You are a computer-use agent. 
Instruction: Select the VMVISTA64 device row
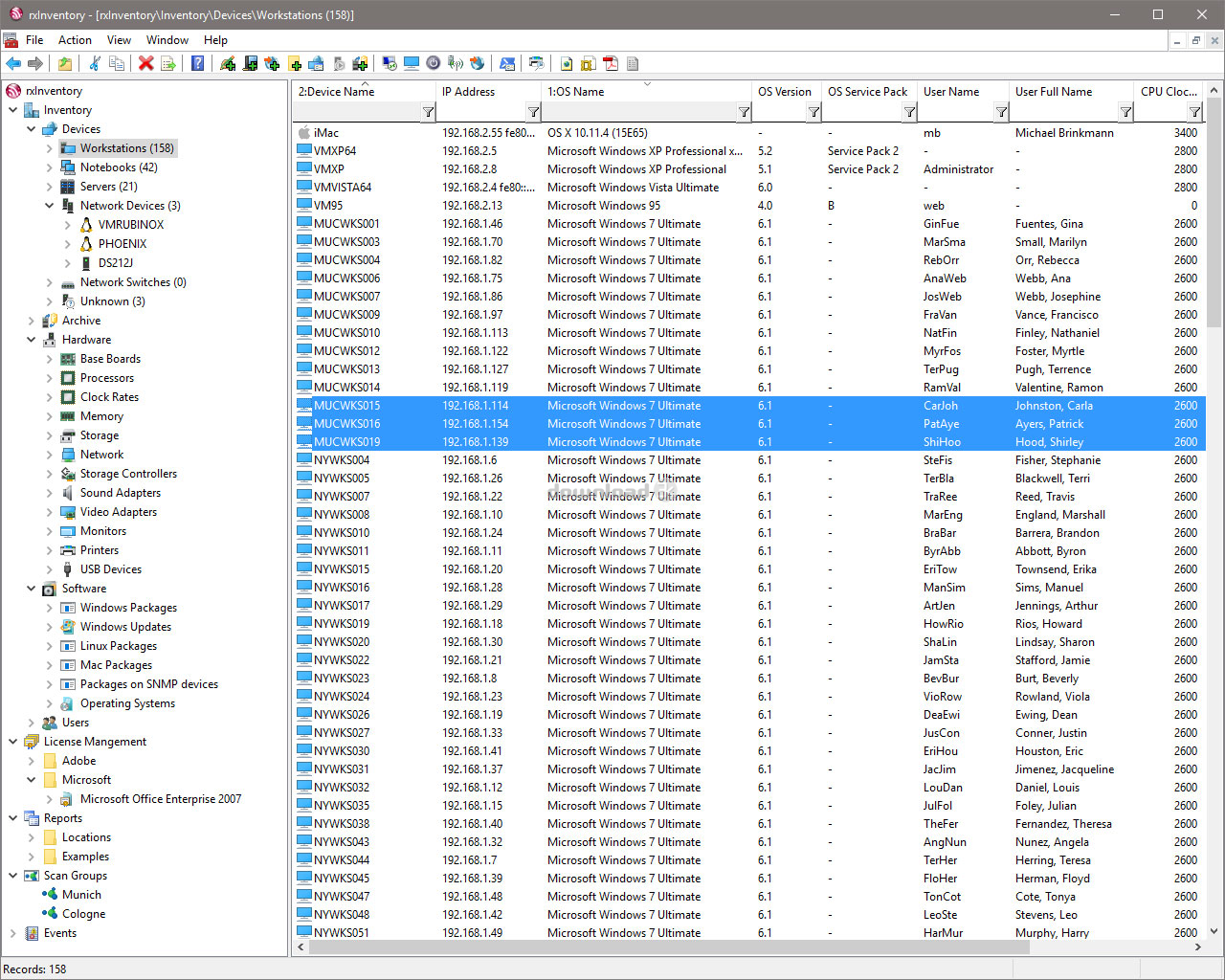(x=748, y=188)
